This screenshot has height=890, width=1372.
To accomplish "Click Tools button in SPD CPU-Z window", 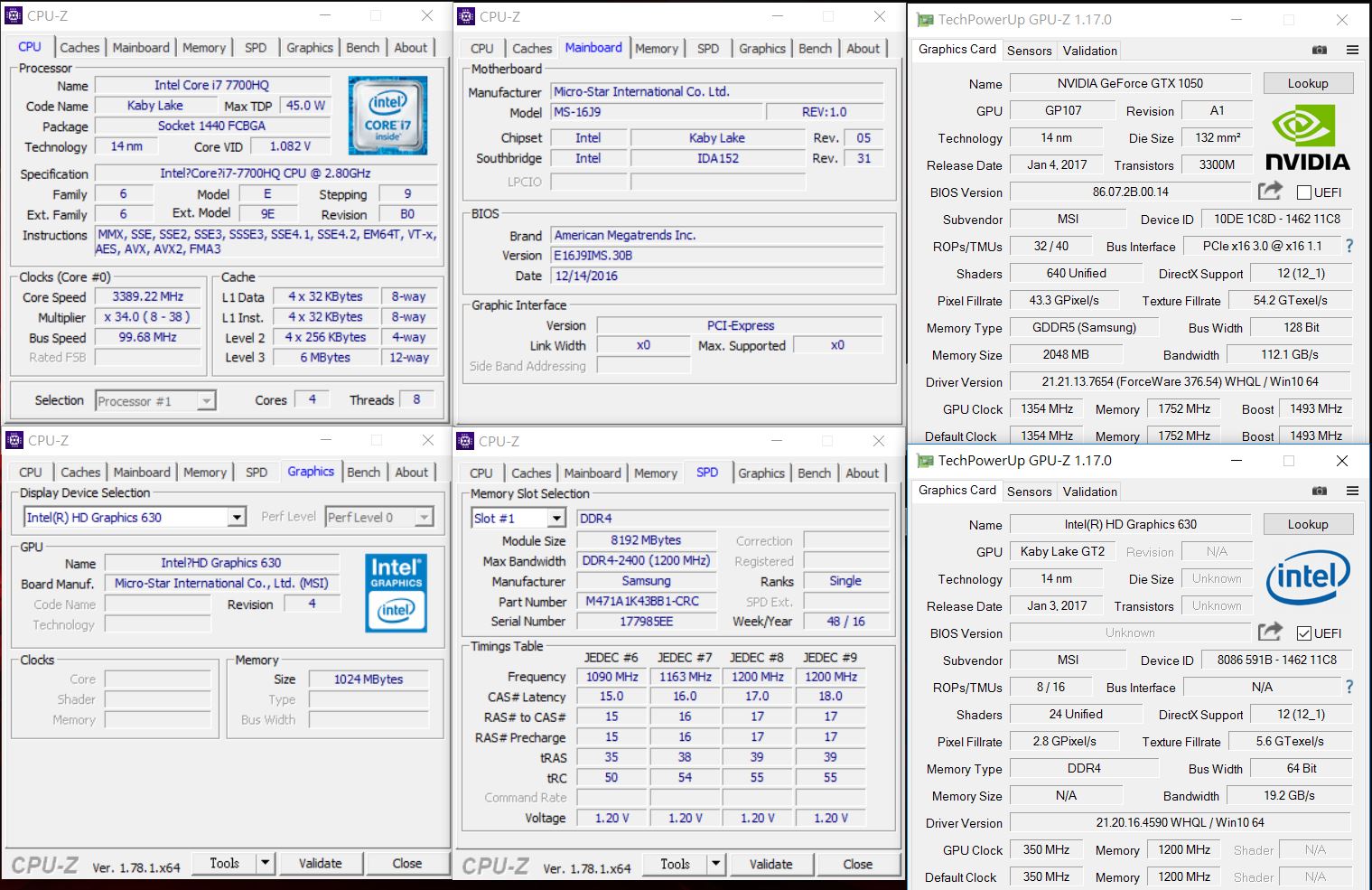I will coord(675,864).
